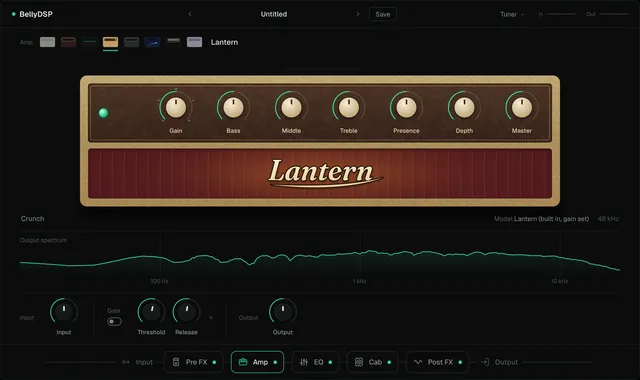Click the 100 Hz spectrum axis label
640x380 pixels.
(159, 281)
